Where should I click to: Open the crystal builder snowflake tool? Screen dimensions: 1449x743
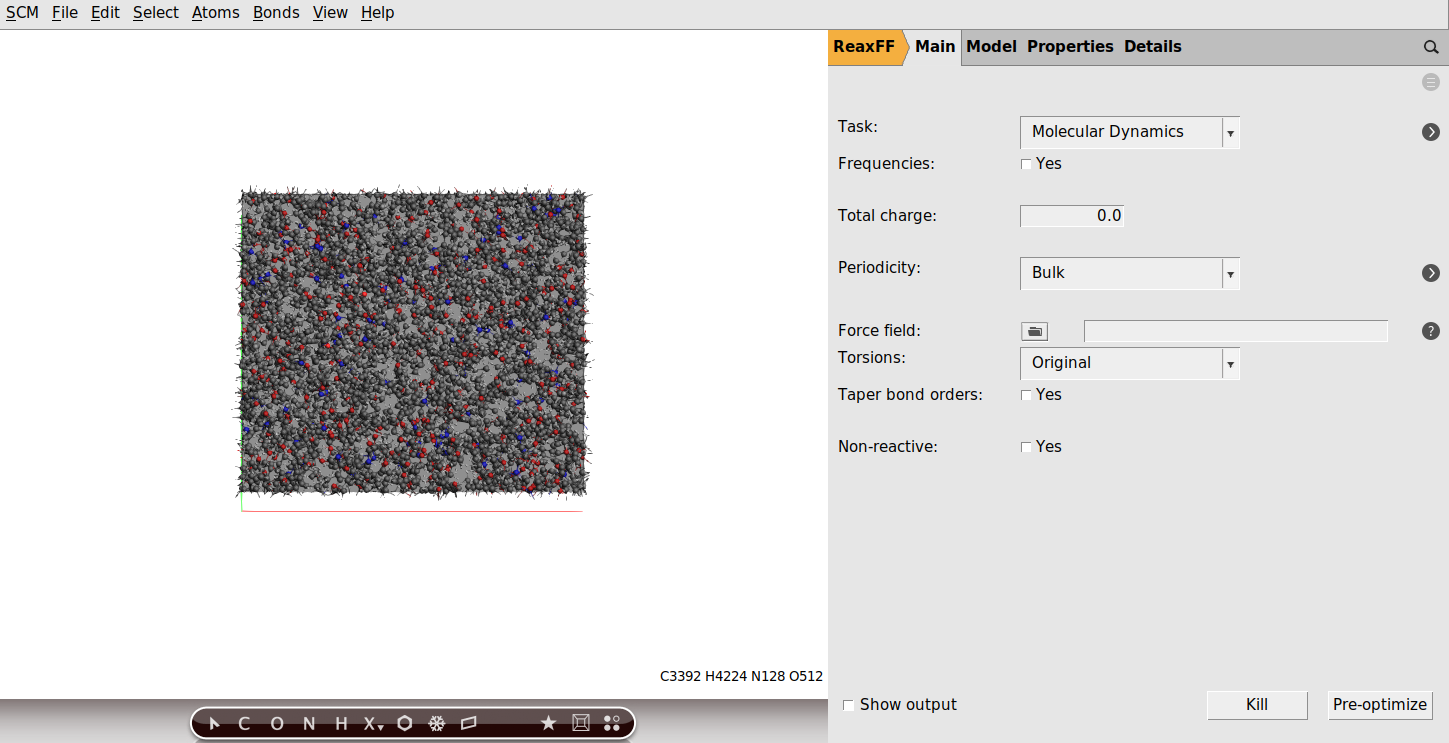pos(437,723)
